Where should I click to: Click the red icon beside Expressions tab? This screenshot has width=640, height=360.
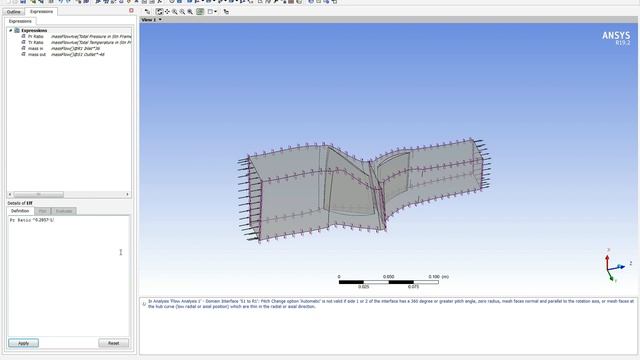131,11
